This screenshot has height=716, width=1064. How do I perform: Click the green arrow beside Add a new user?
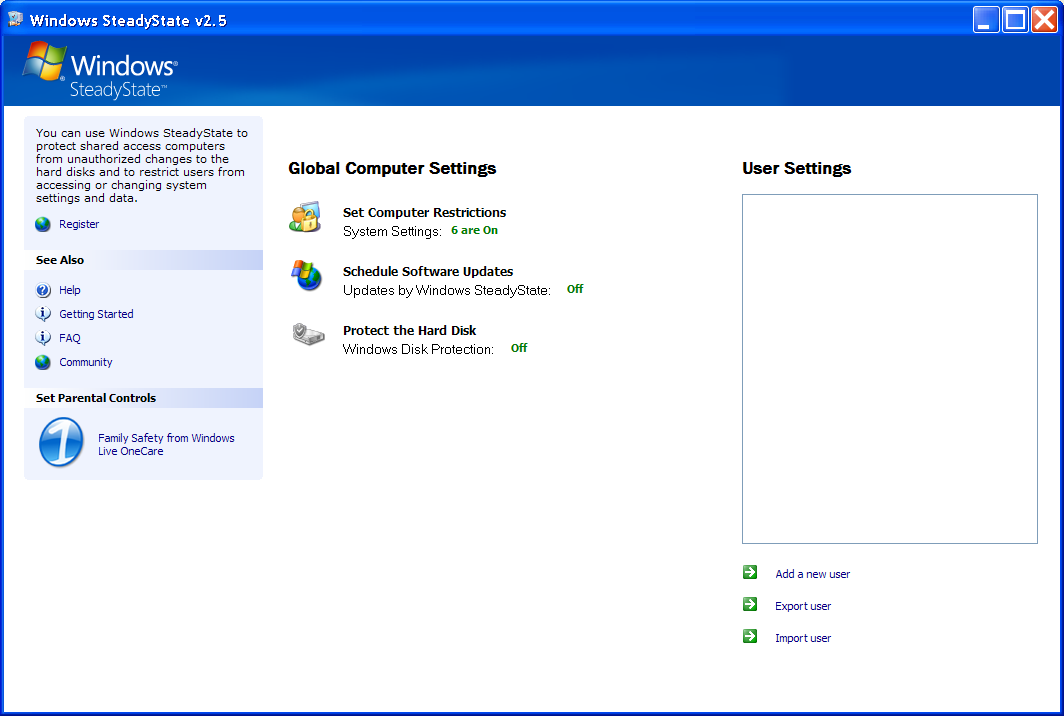750,573
